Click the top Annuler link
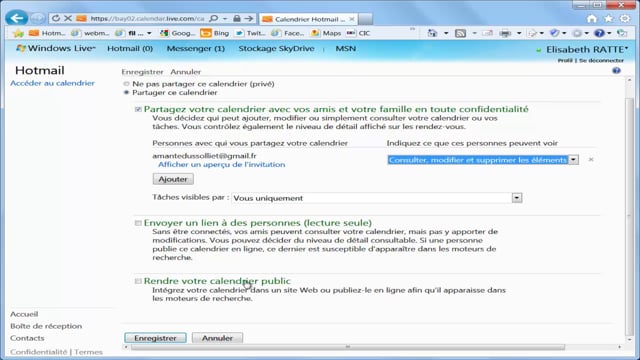 [x=186, y=72]
